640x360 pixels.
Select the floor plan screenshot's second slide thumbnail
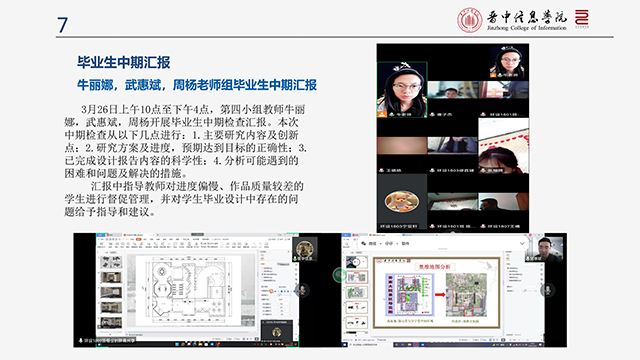111,278
